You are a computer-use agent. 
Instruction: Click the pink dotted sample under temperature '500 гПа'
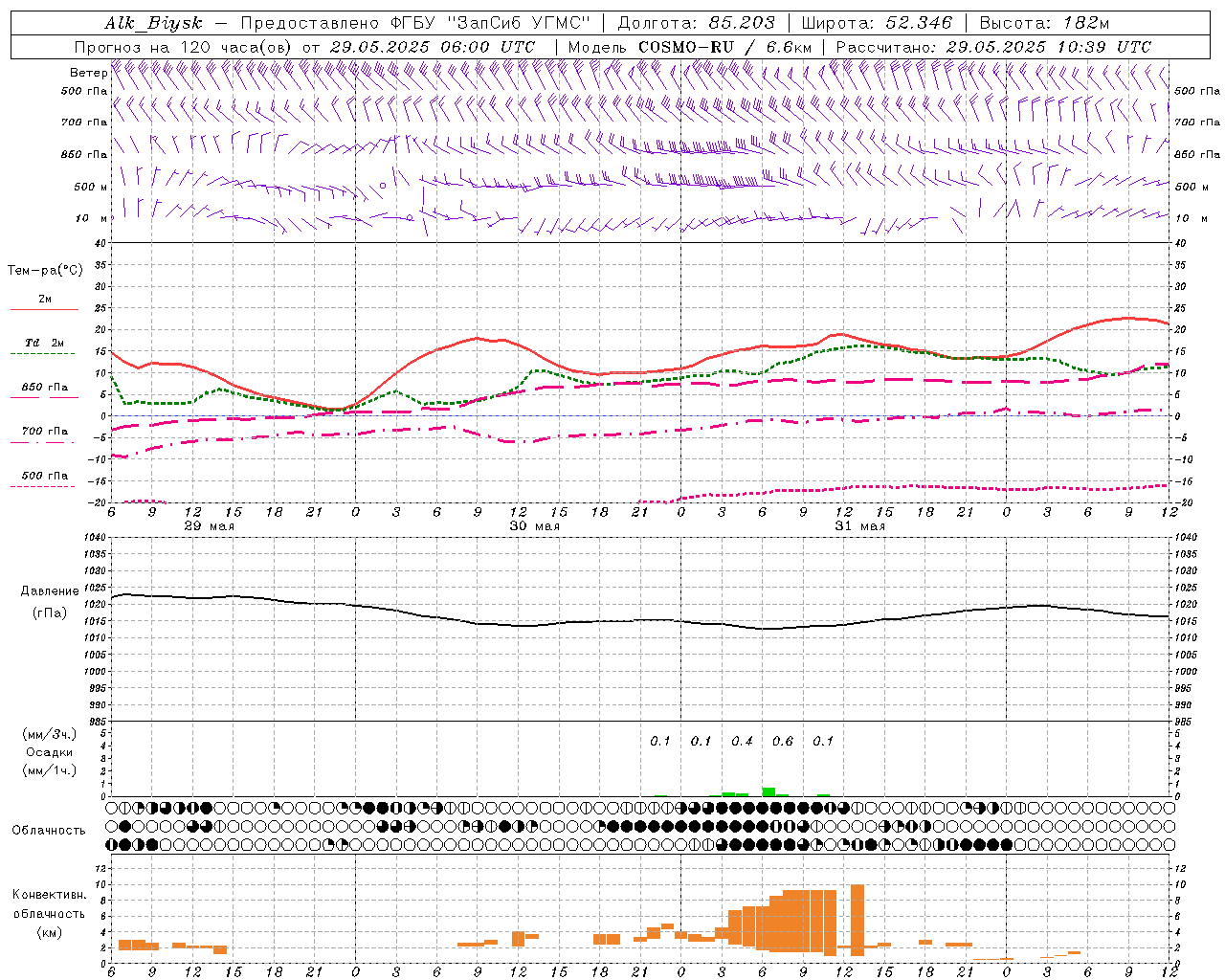coord(43,487)
